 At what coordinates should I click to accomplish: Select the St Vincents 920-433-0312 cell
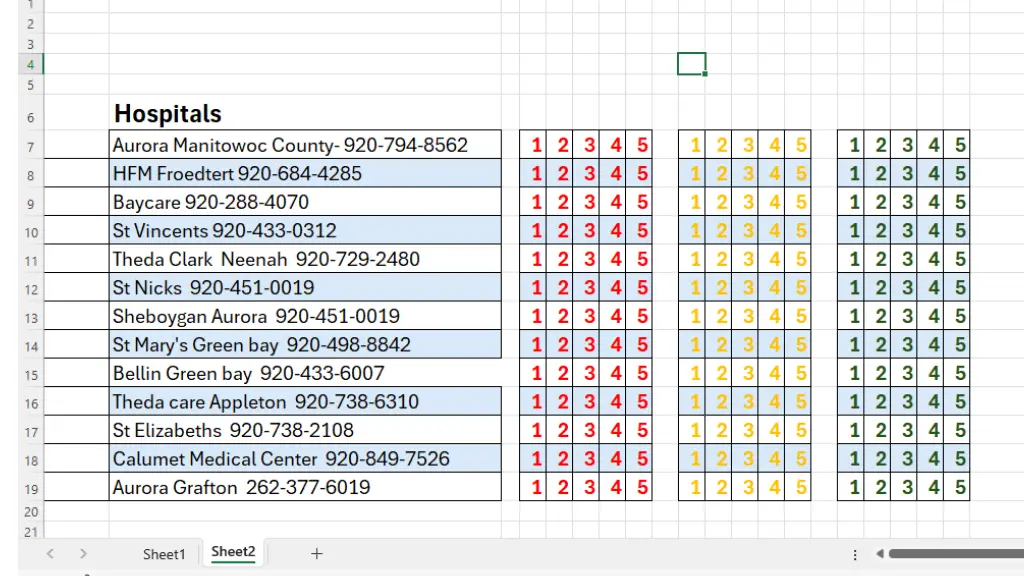click(x=305, y=231)
